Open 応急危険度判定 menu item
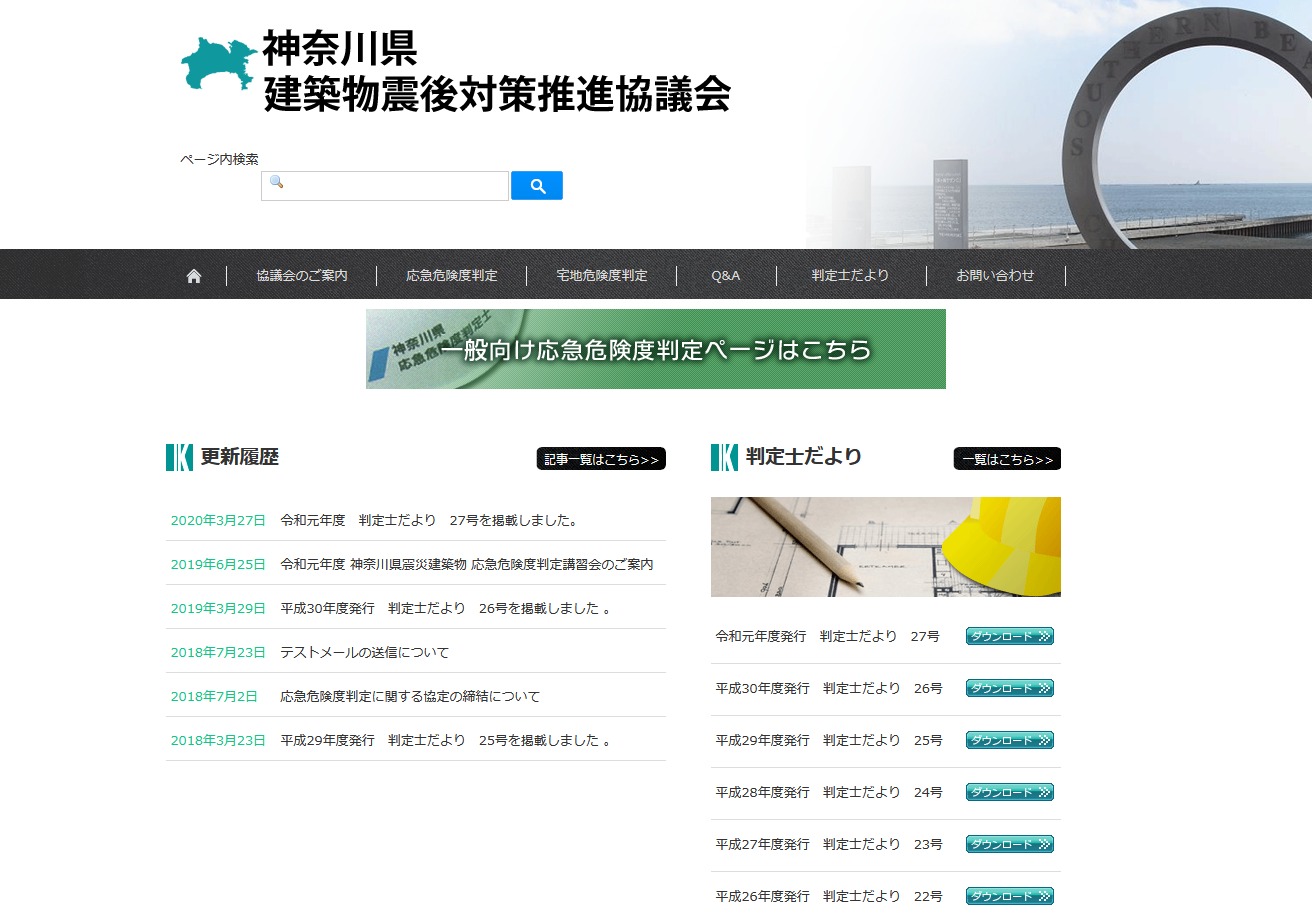The height and width of the screenshot is (922, 1312). 452,276
